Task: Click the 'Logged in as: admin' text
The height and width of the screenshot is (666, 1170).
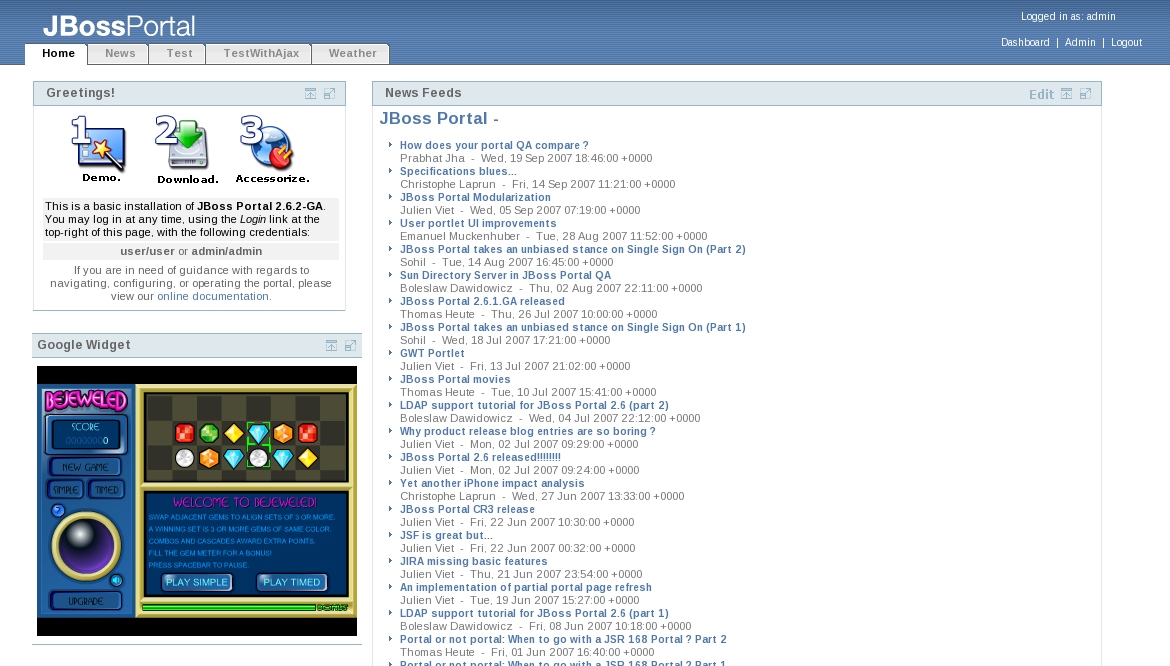Action: [x=1068, y=16]
